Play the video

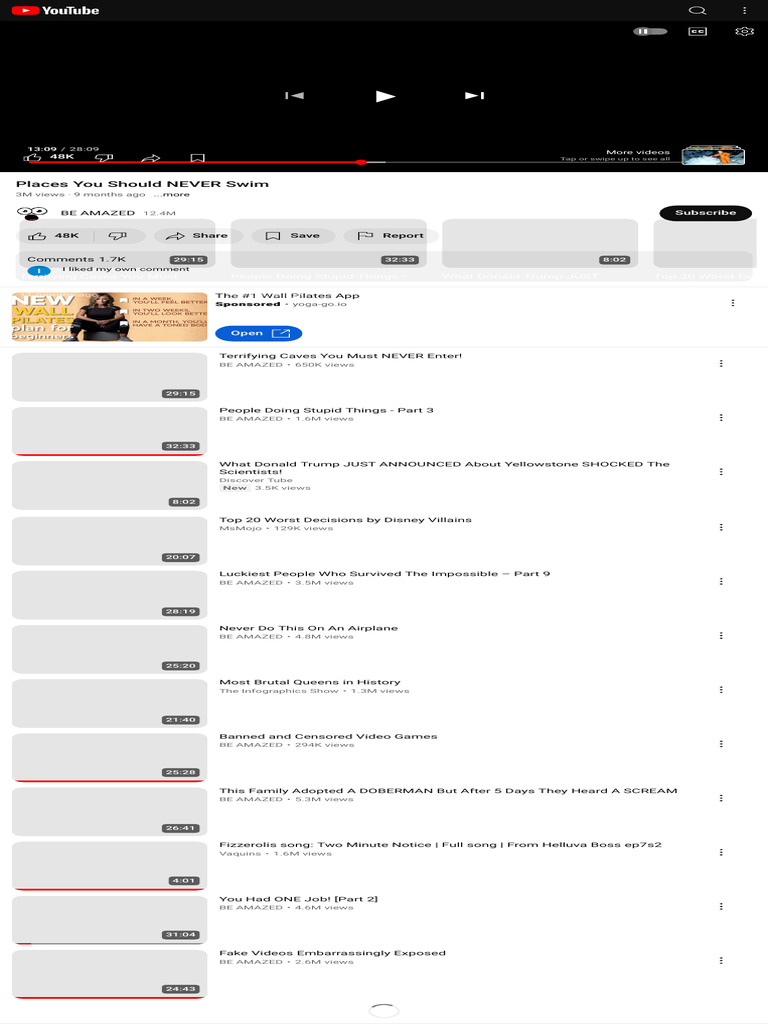(x=385, y=96)
